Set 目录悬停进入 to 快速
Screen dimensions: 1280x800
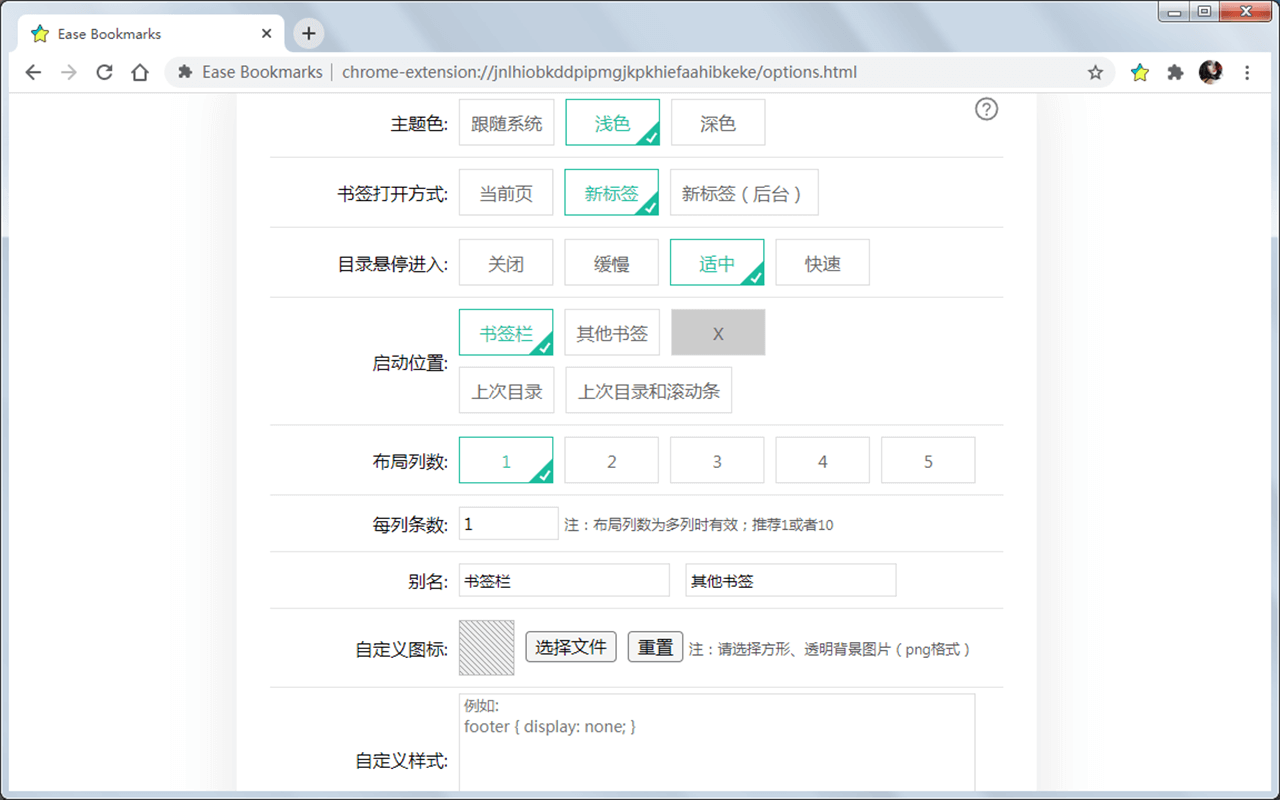pos(822,262)
